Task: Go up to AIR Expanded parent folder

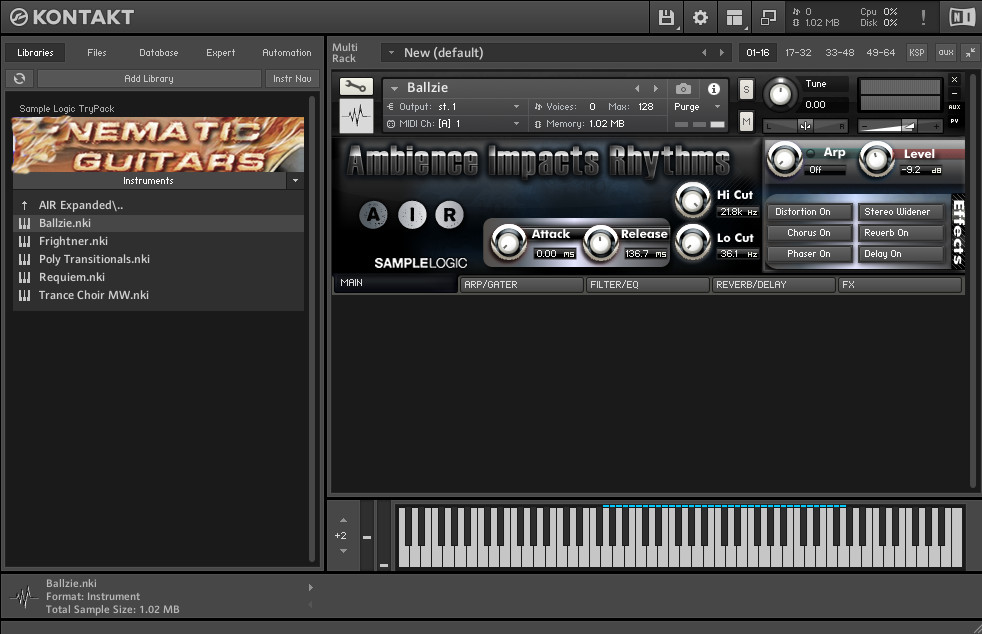Action: click(x=81, y=205)
